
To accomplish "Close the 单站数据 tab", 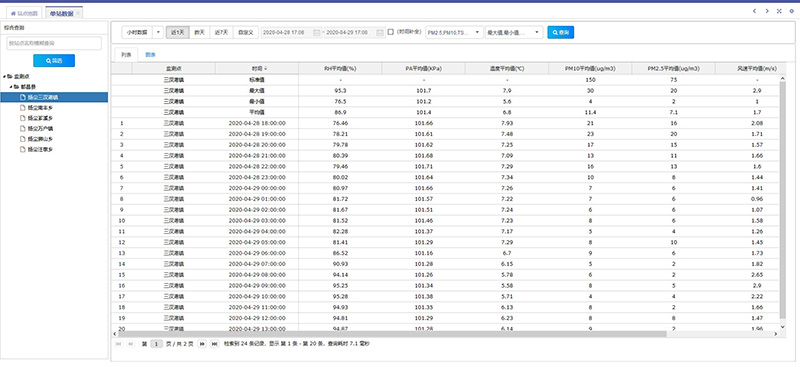I will 78,13.
